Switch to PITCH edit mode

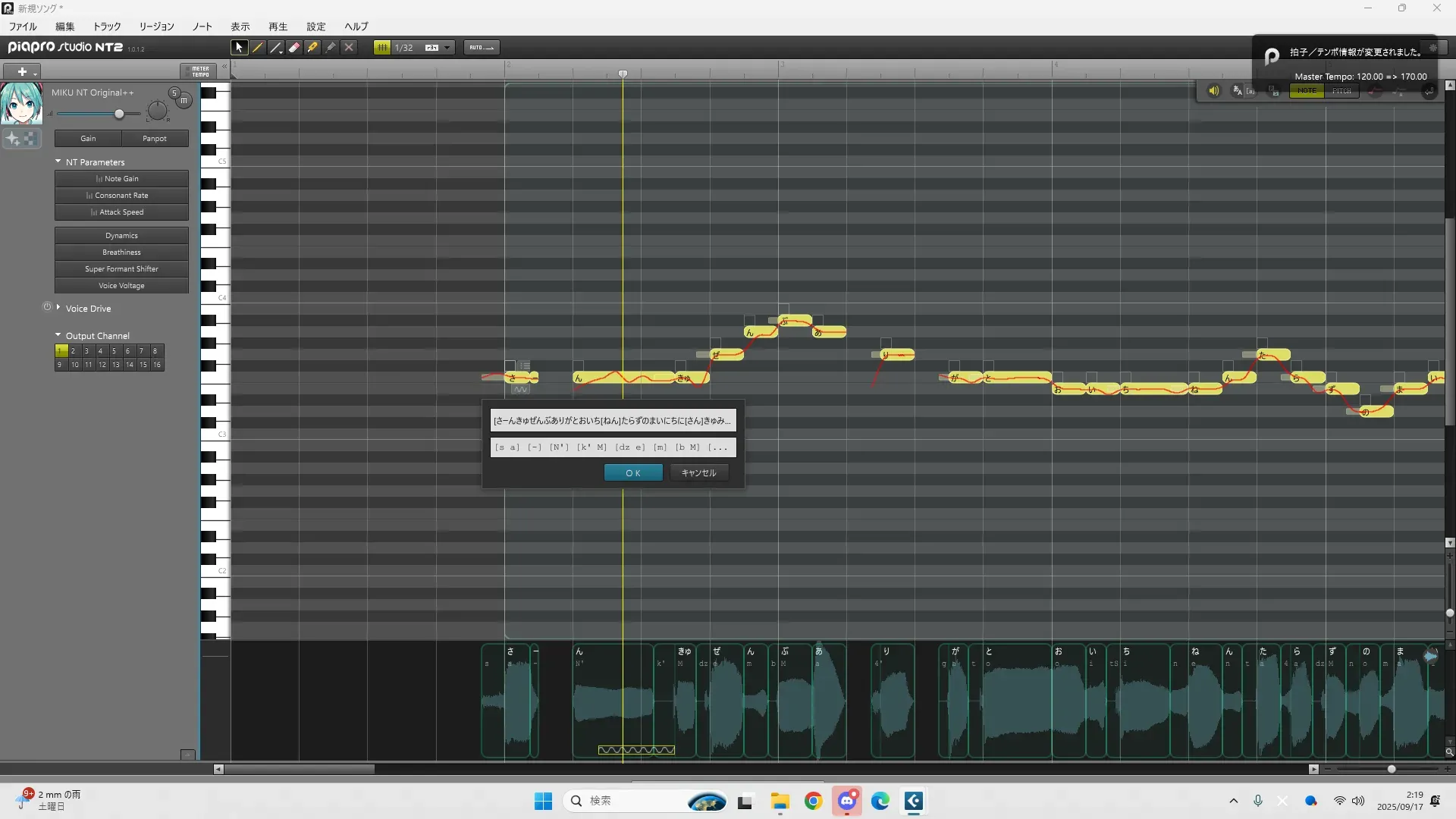[x=1341, y=91]
